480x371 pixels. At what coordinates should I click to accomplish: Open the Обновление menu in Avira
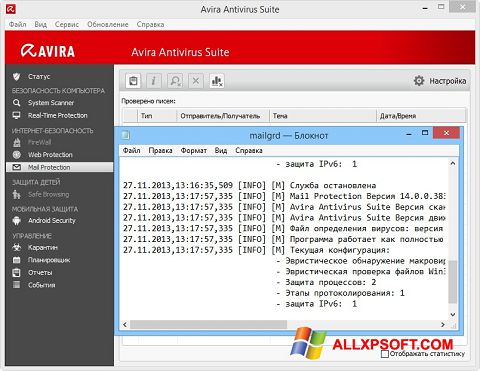tap(108, 24)
